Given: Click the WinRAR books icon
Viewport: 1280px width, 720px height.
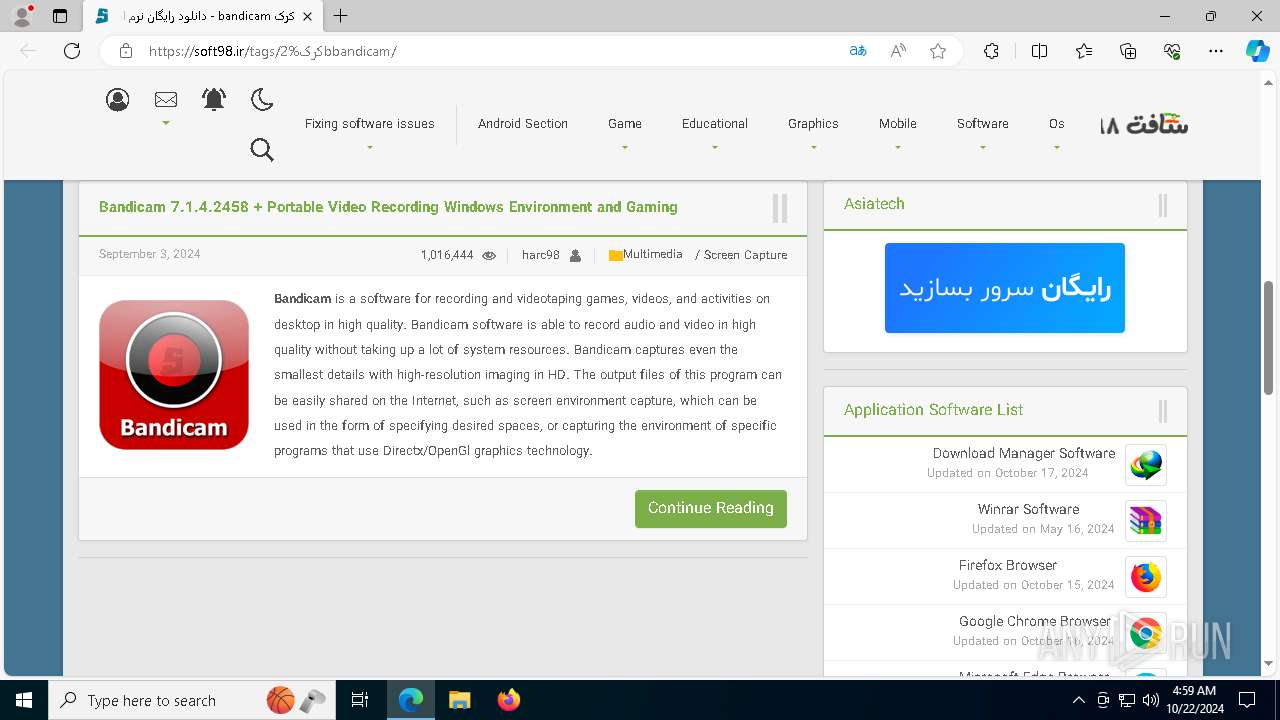Looking at the screenshot, I should pyautogui.click(x=1146, y=521).
